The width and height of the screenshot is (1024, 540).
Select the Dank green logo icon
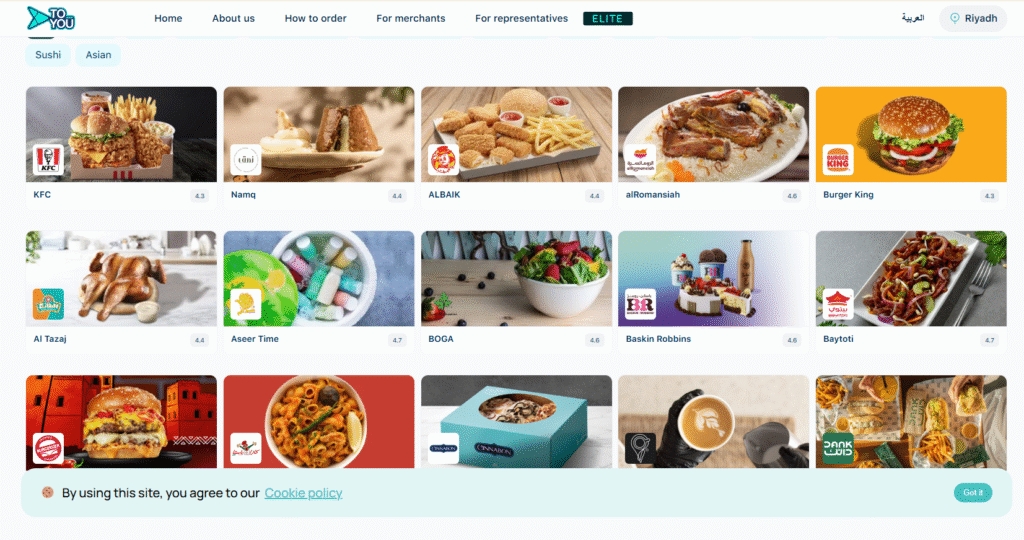click(x=838, y=449)
